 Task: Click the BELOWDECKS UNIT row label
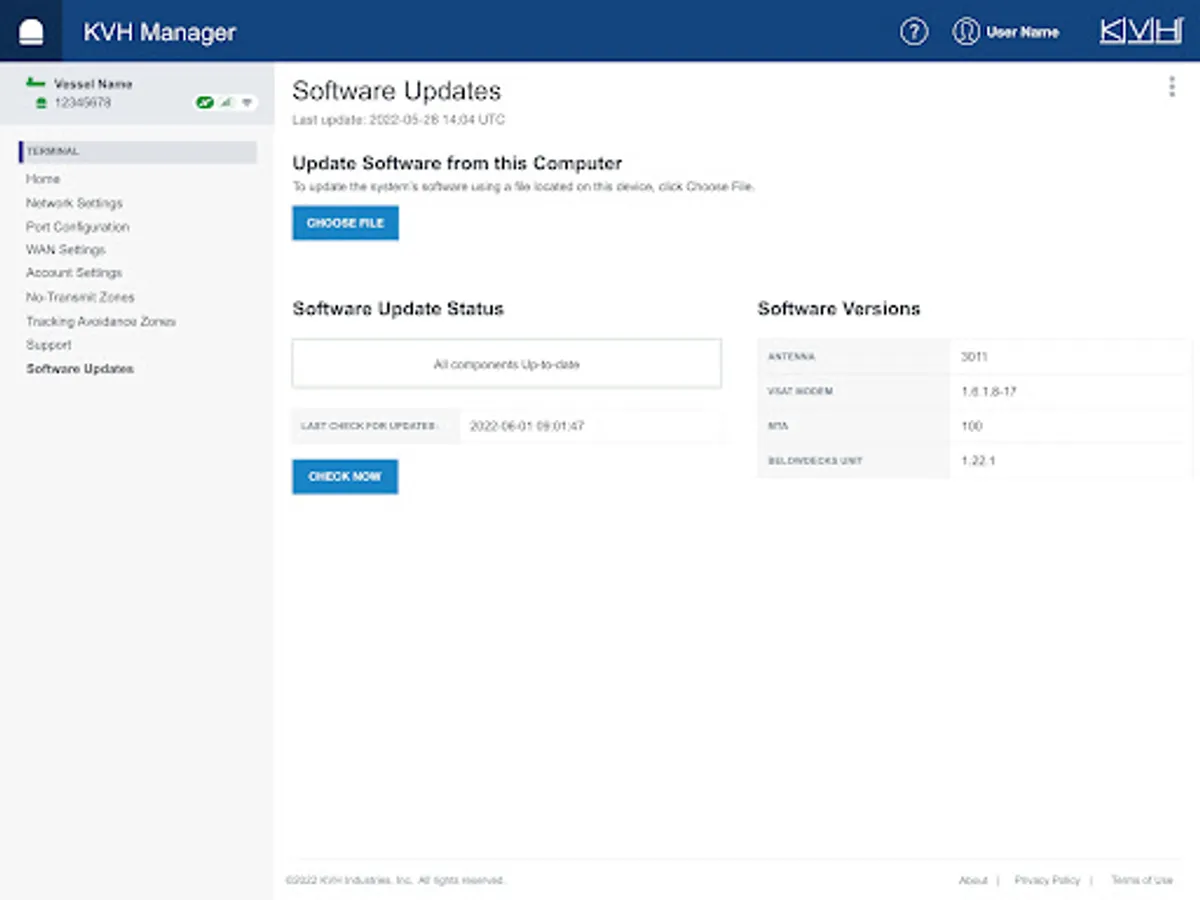(x=815, y=461)
